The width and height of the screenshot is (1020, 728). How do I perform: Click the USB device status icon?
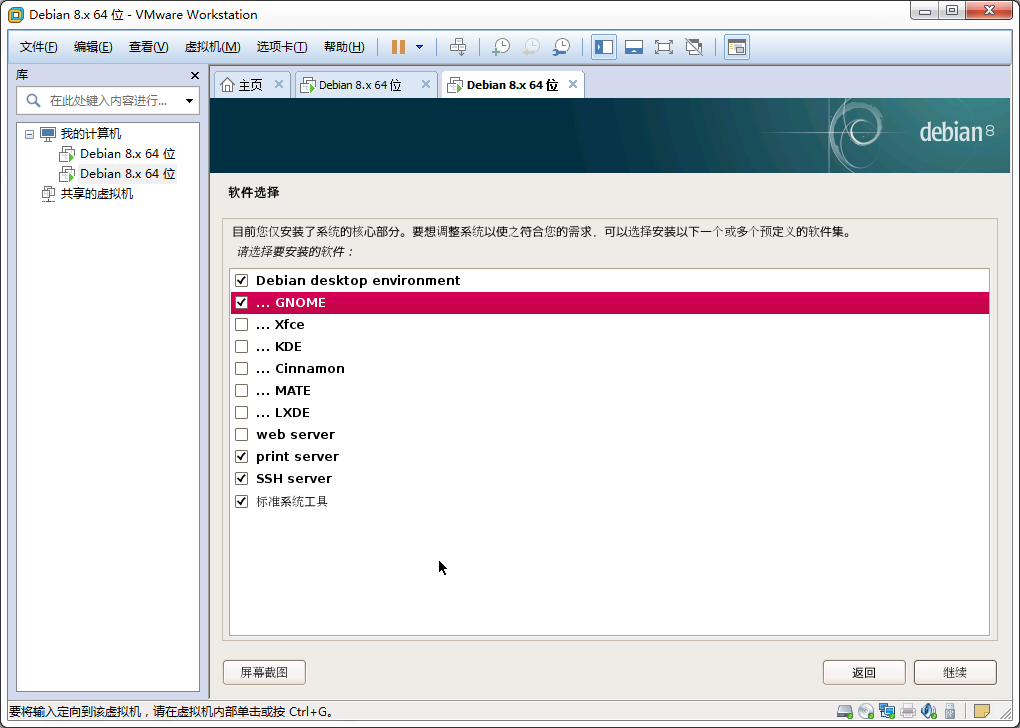pos(950,711)
